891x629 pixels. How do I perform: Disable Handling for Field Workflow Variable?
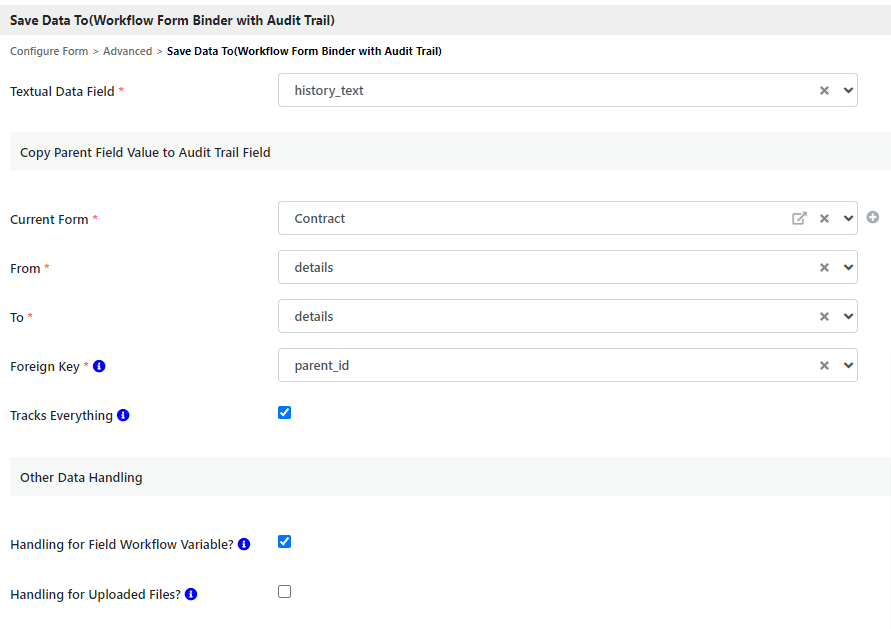click(x=284, y=542)
